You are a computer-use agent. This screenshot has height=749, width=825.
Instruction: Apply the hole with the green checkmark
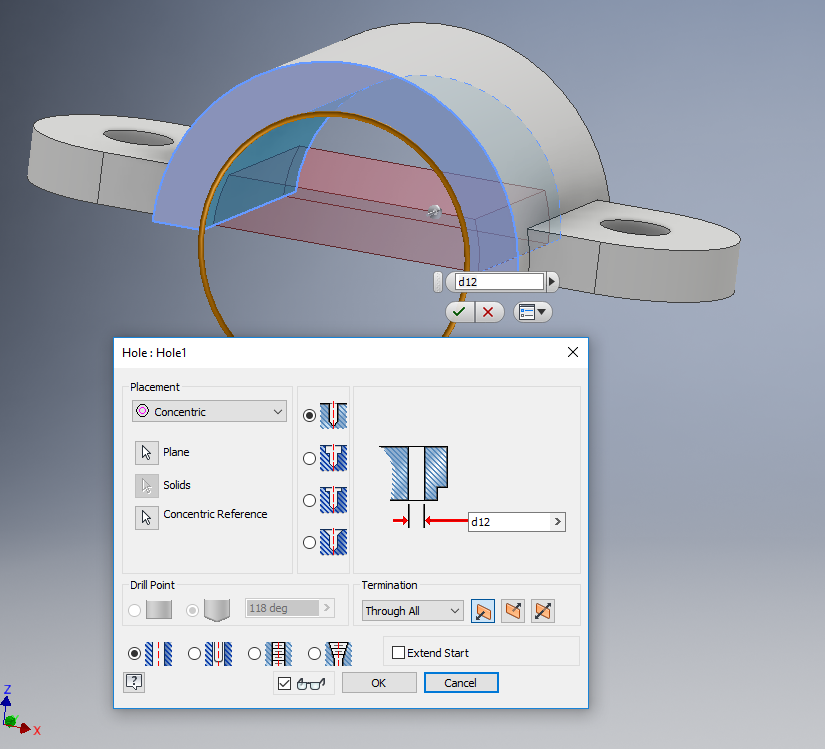click(459, 311)
